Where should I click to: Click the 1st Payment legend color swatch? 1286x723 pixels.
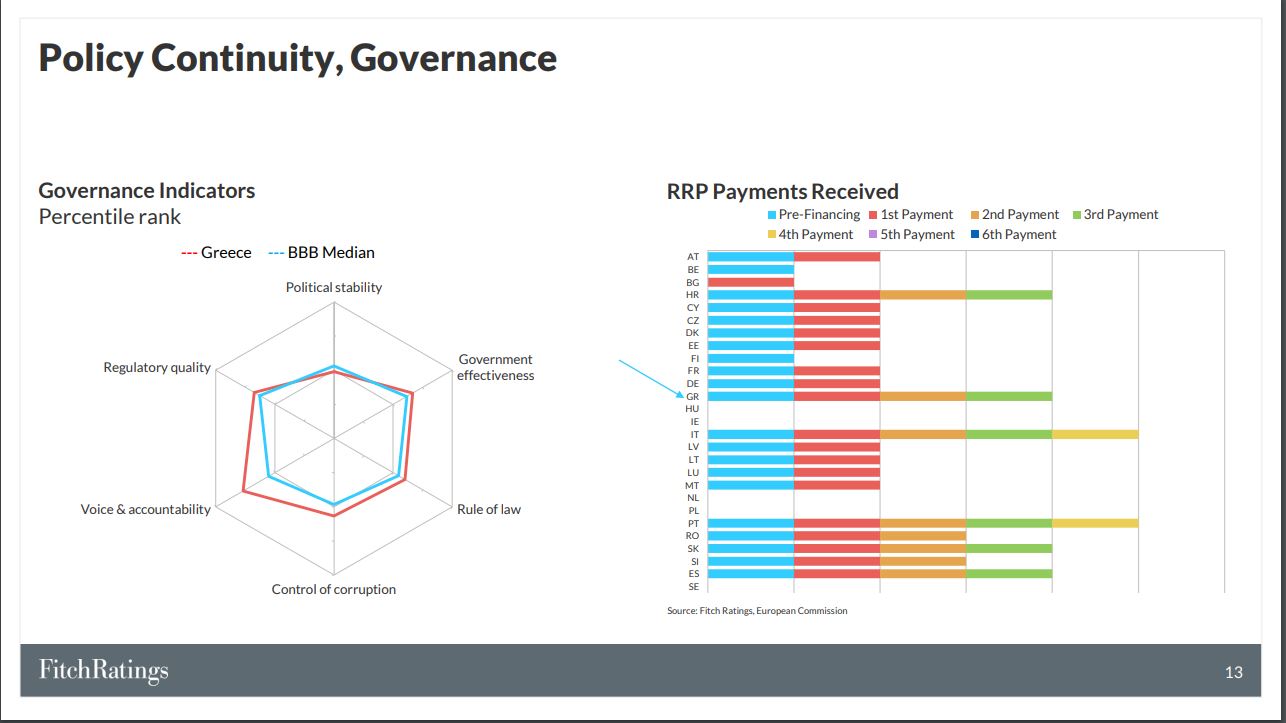click(873, 215)
